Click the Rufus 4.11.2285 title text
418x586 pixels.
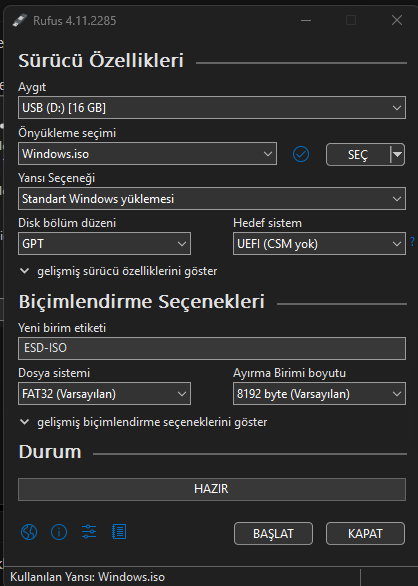(75, 21)
